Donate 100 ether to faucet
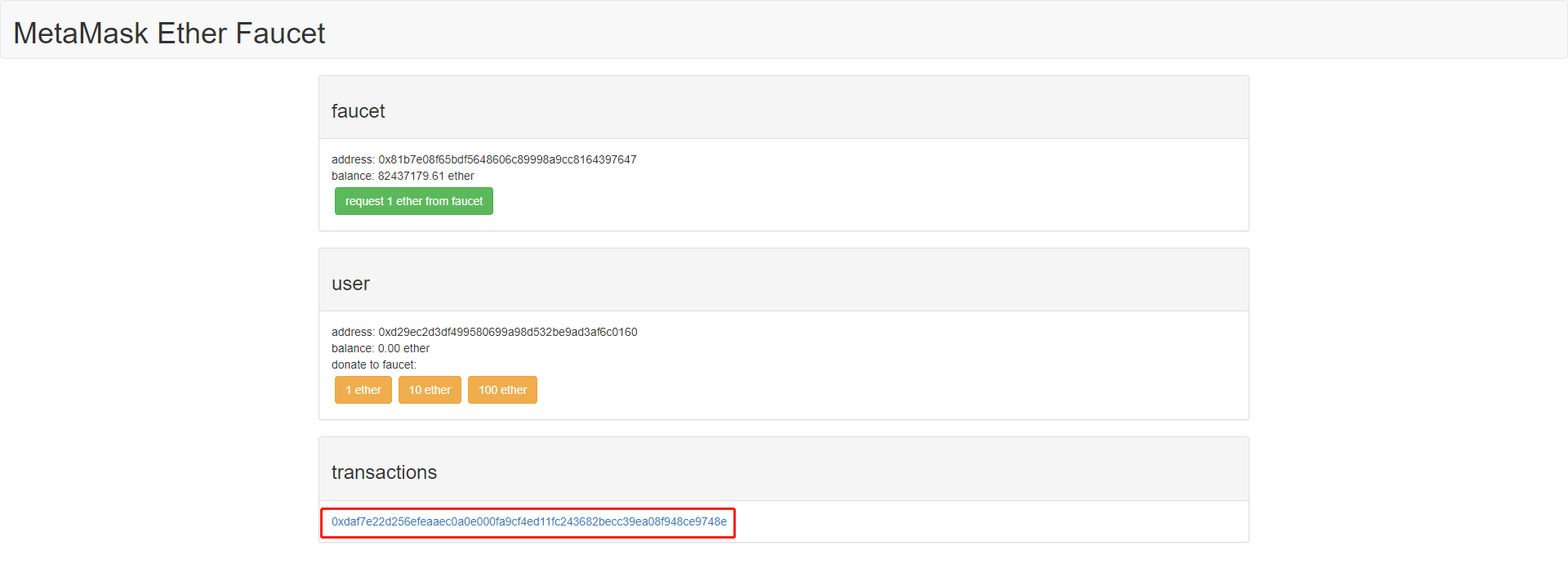 click(502, 390)
